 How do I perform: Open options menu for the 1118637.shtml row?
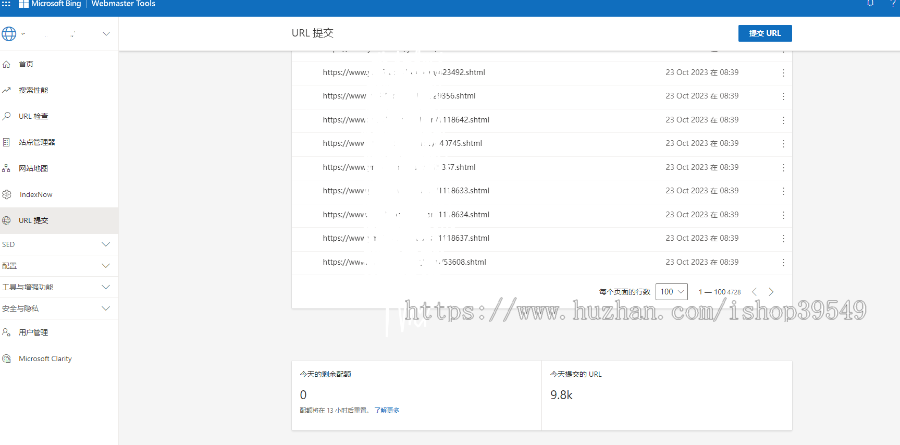pos(783,239)
